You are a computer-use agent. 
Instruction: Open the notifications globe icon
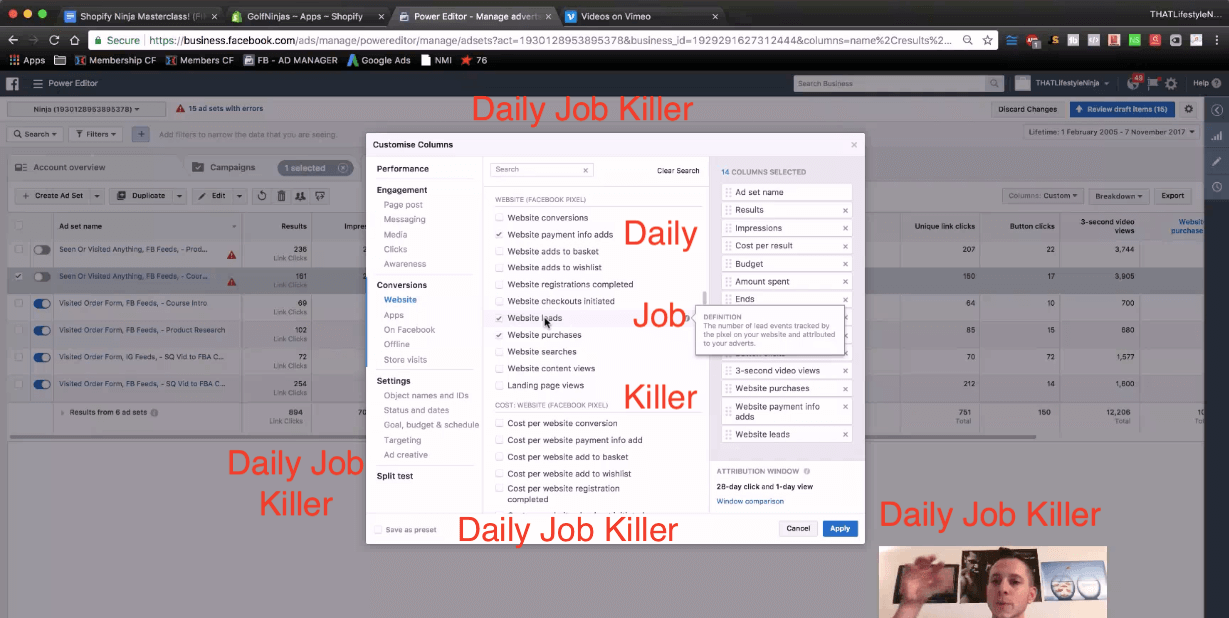(1134, 84)
